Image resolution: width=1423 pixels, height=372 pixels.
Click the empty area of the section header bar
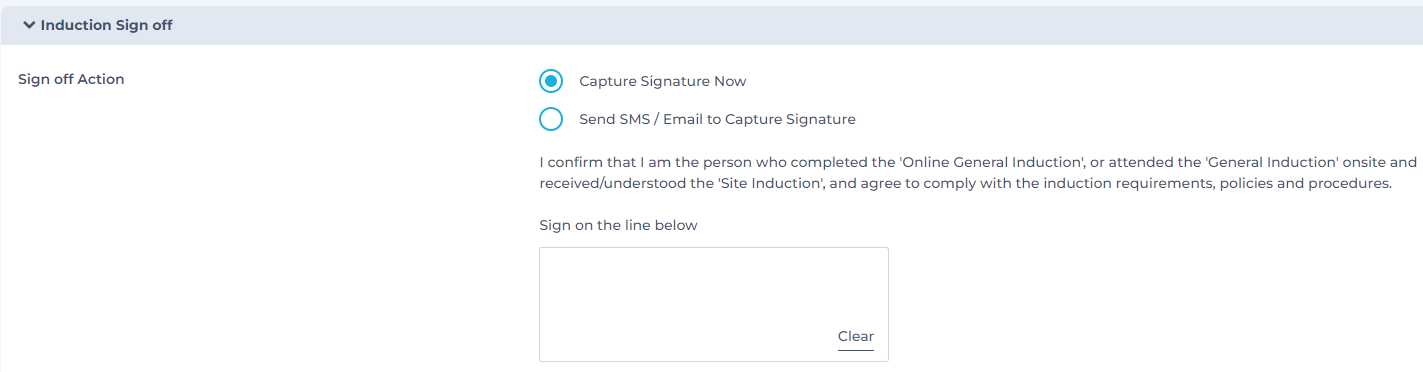click(x=798, y=25)
